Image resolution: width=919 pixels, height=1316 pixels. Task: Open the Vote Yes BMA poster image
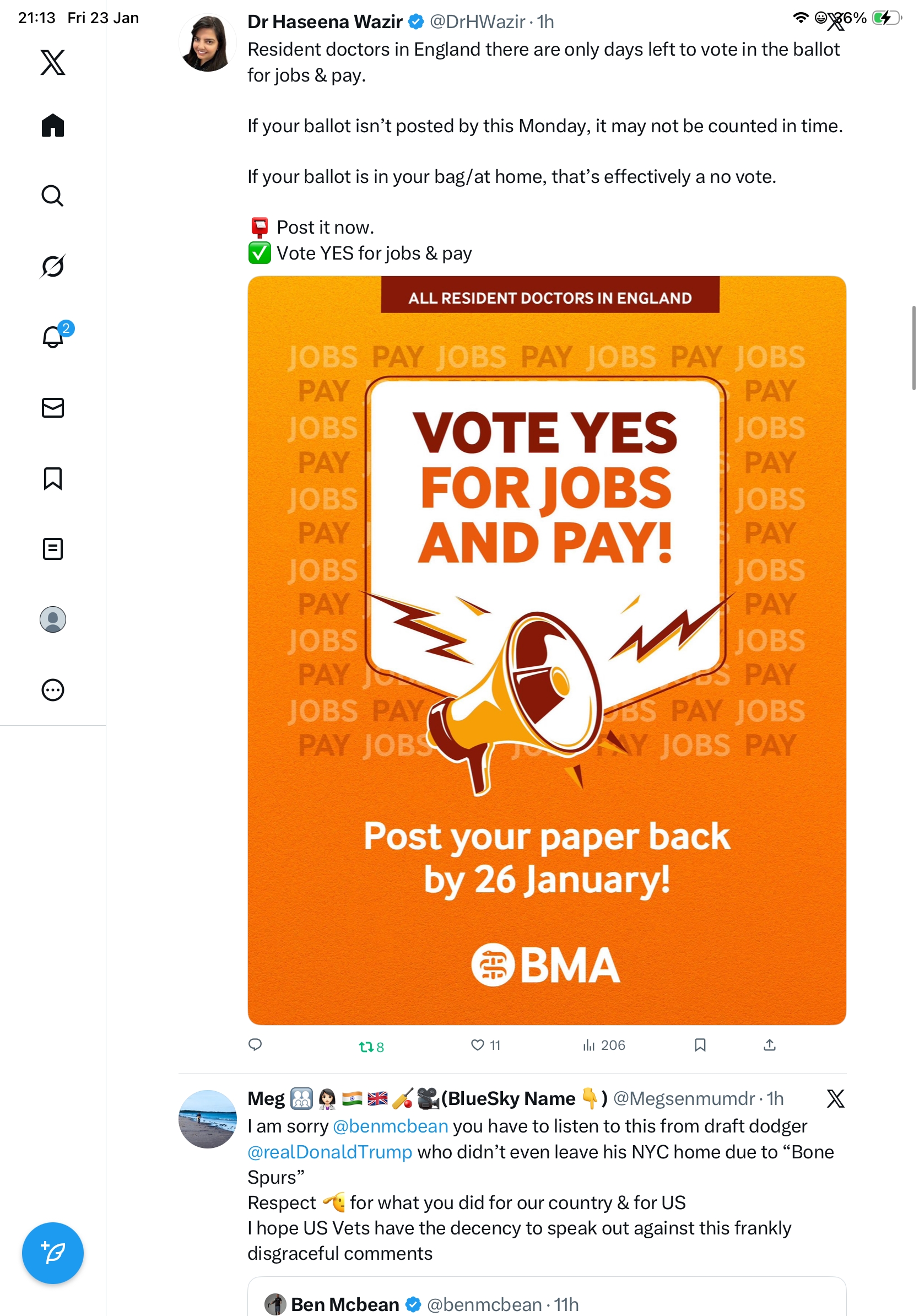click(x=547, y=650)
